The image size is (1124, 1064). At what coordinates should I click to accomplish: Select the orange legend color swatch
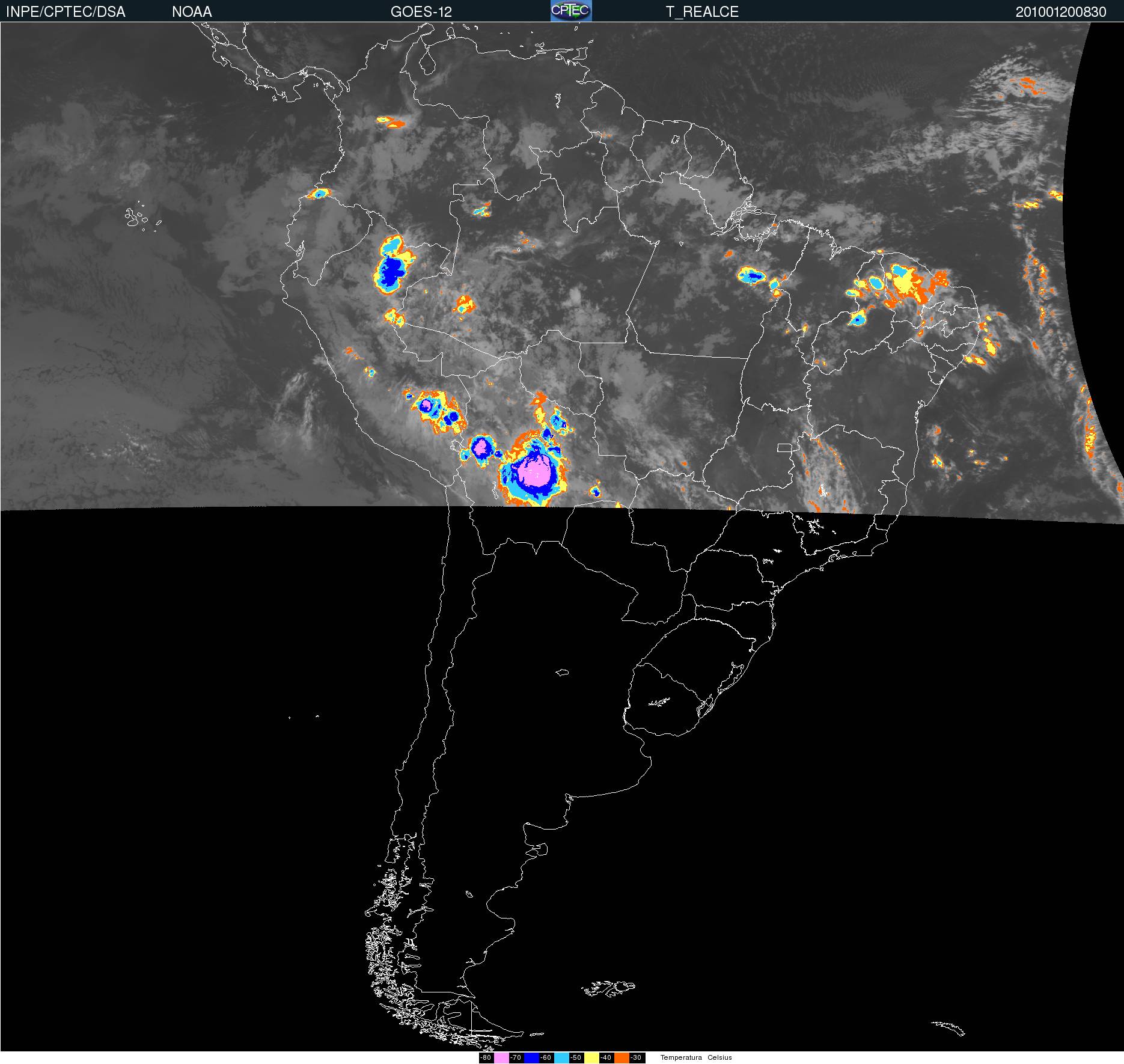[622, 1058]
